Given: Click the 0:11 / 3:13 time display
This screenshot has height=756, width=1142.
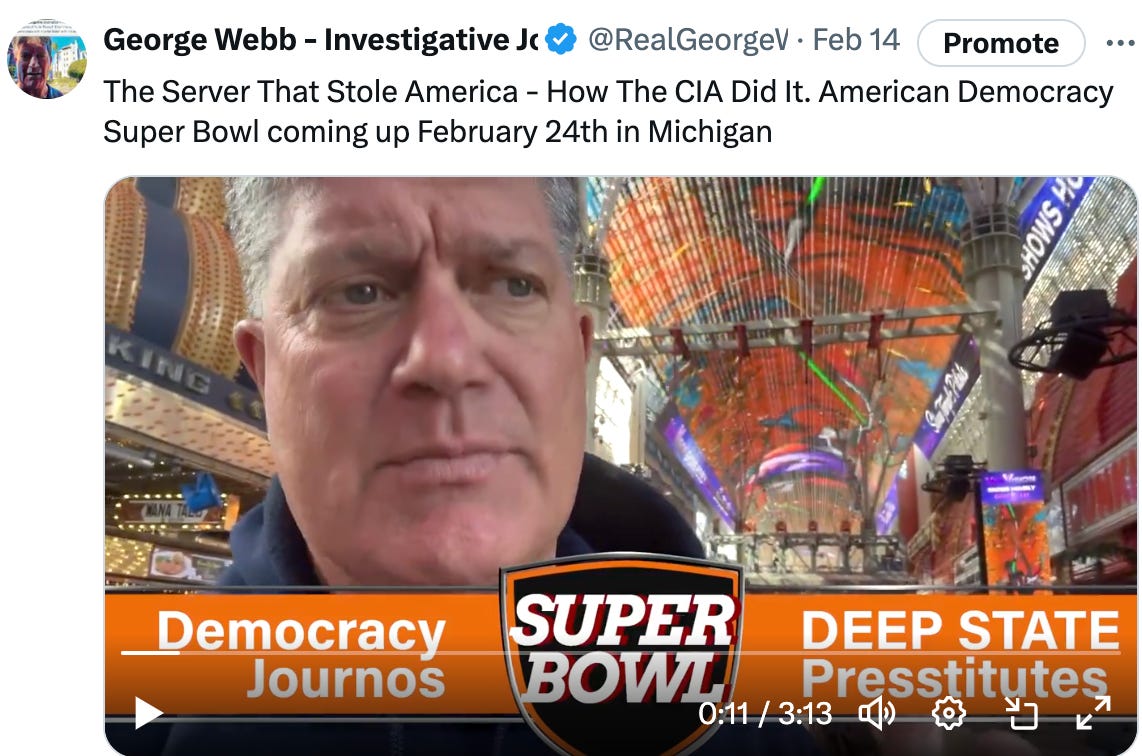Looking at the screenshot, I should (765, 714).
